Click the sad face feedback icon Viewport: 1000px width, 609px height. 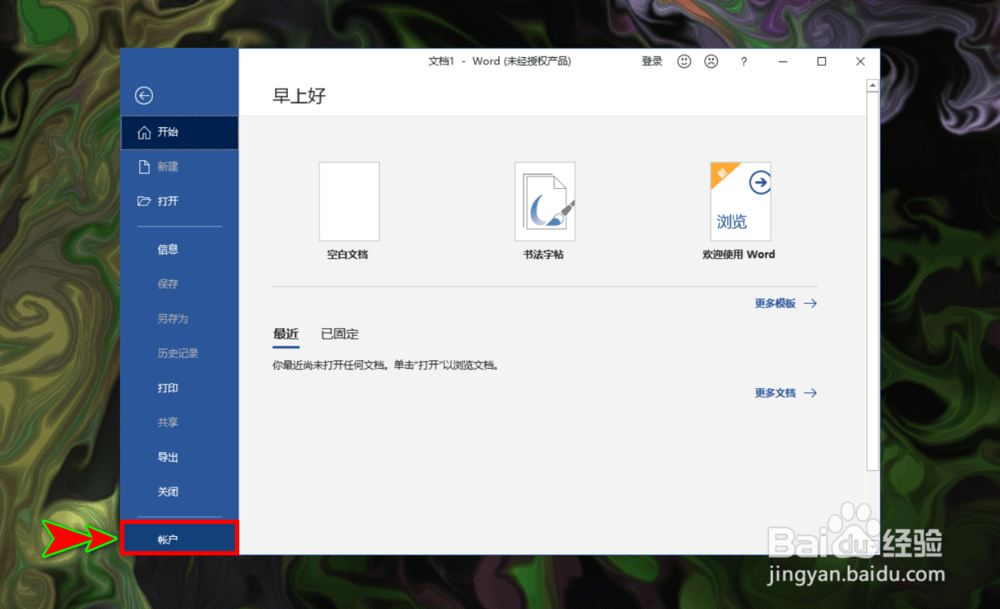[711, 61]
